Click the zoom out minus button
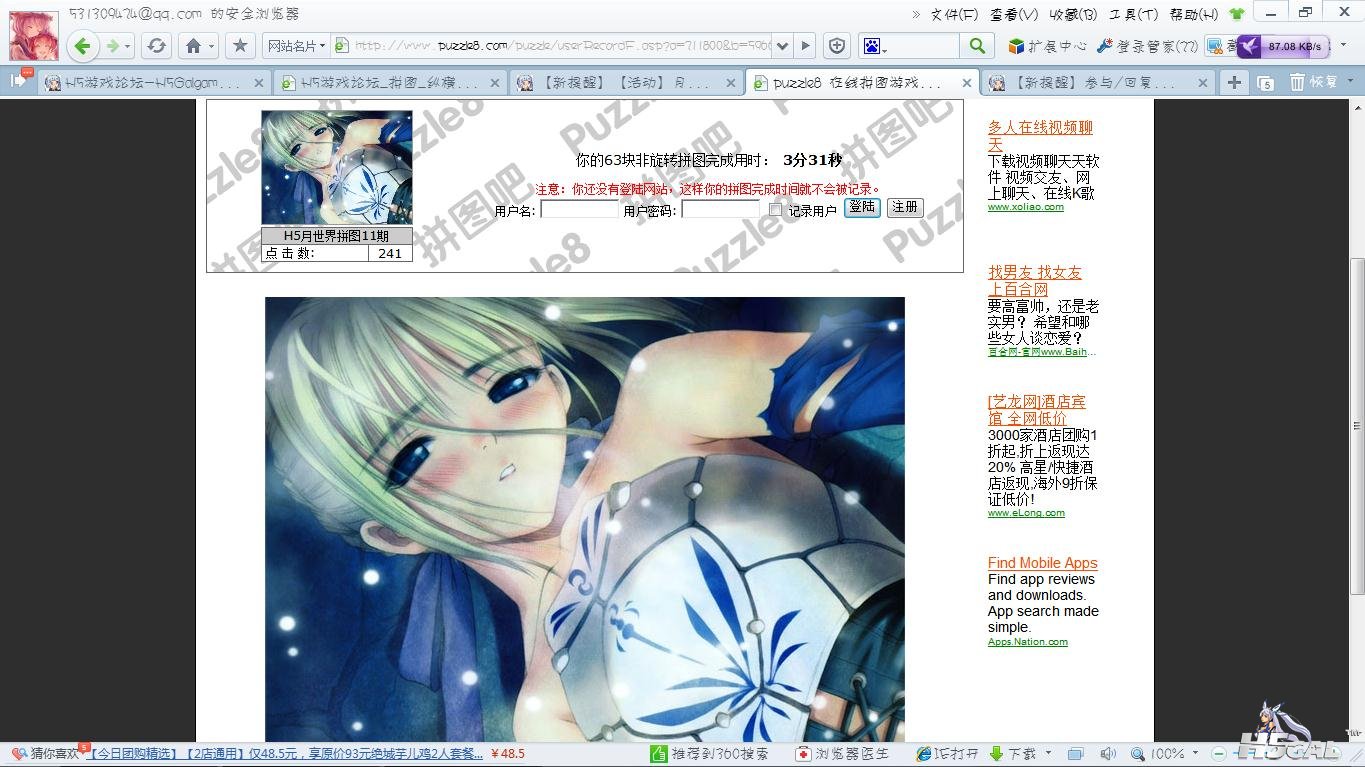This screenshot has width=1365, height=767. point(1218,754)
